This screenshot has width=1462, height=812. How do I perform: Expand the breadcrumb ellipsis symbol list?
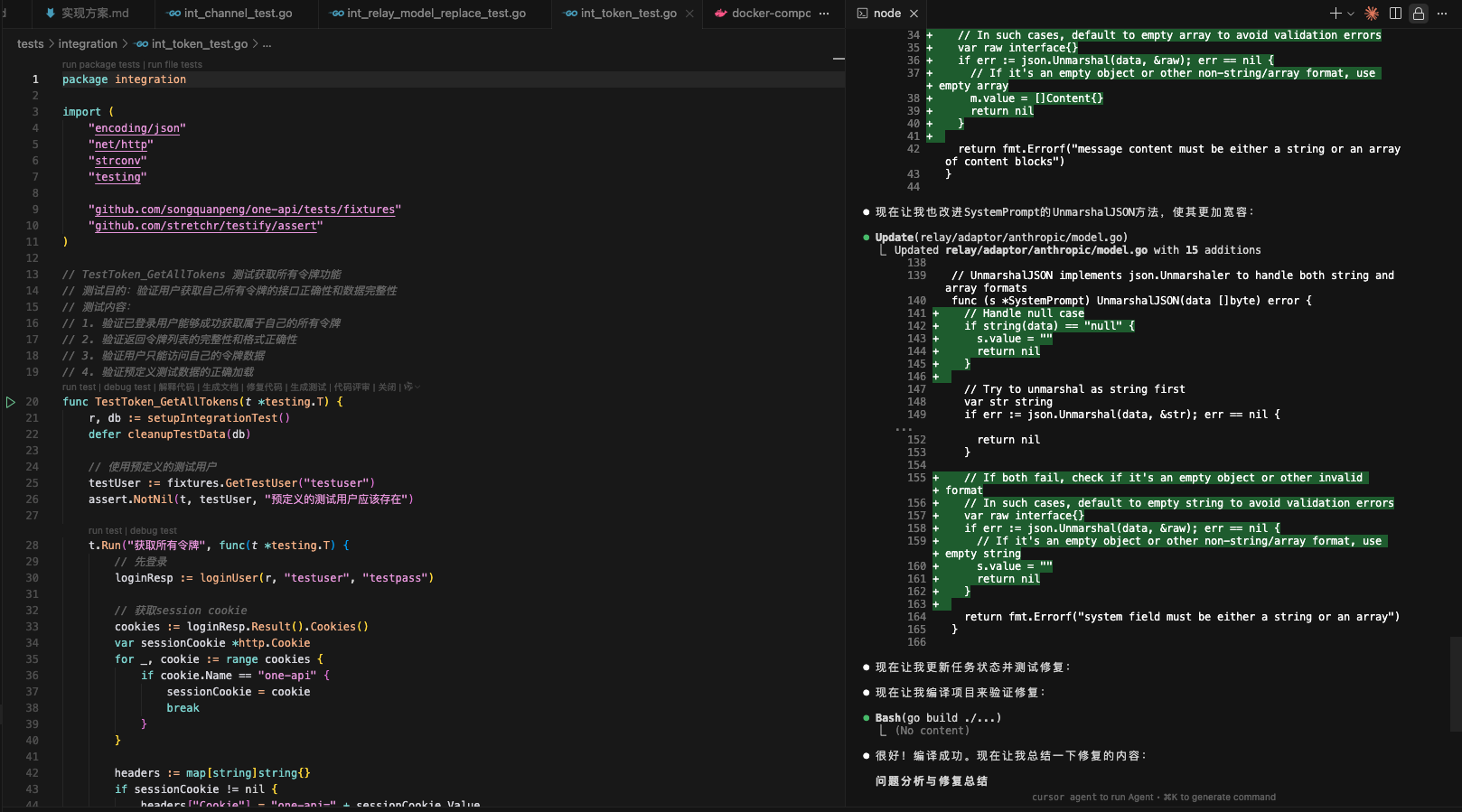click(x=267, y=44)
